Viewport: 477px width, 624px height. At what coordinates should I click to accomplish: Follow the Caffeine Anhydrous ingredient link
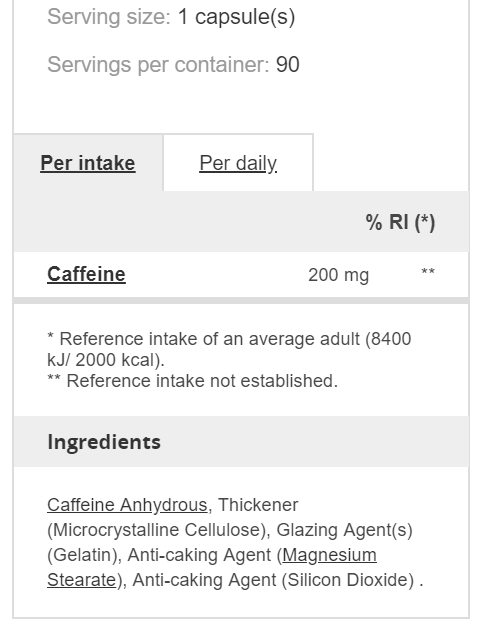[127, 505]
